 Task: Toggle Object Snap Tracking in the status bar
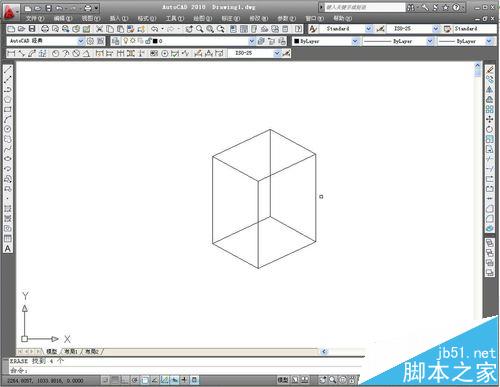point(155,380)
